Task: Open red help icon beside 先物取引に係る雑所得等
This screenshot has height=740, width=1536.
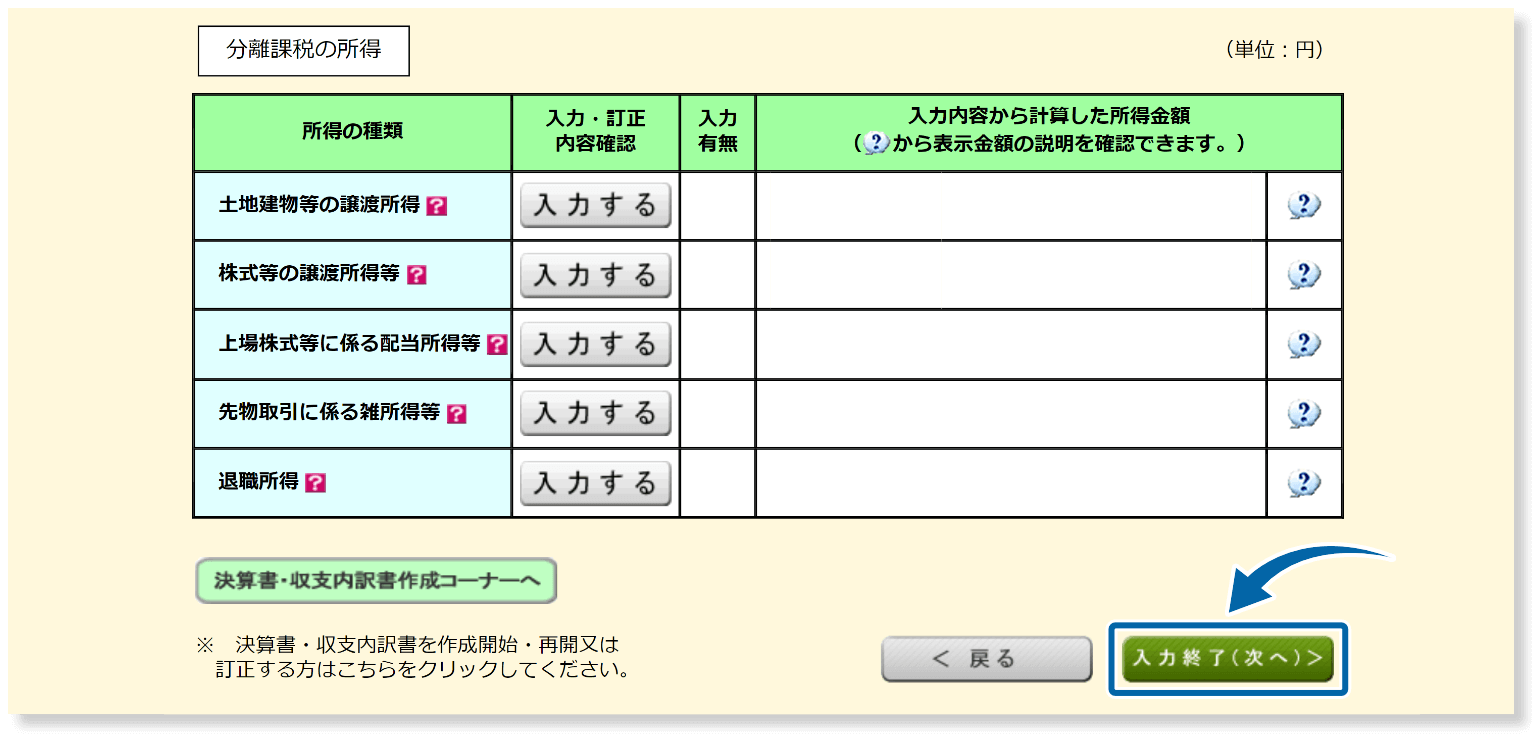Action: click(x=456, y=414)
